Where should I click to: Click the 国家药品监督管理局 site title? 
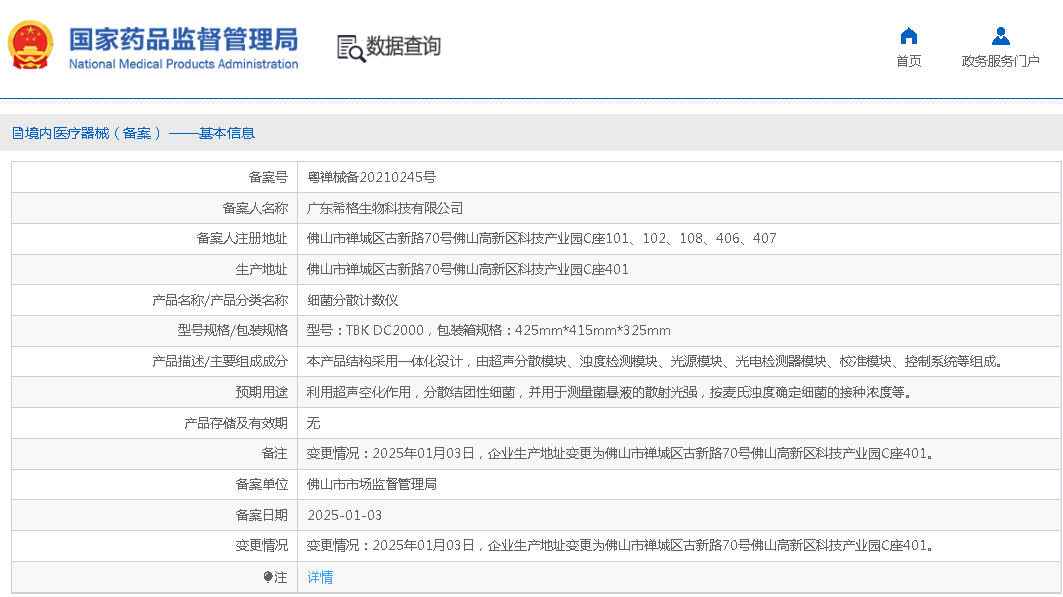pyautogui.click(x=183, y=39)
